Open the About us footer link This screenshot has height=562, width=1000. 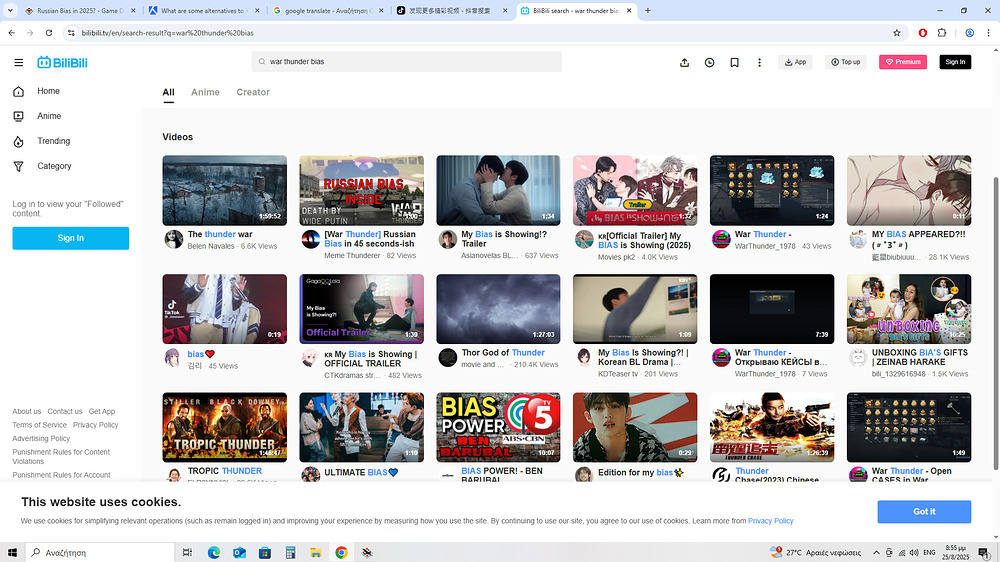[26, 411]
